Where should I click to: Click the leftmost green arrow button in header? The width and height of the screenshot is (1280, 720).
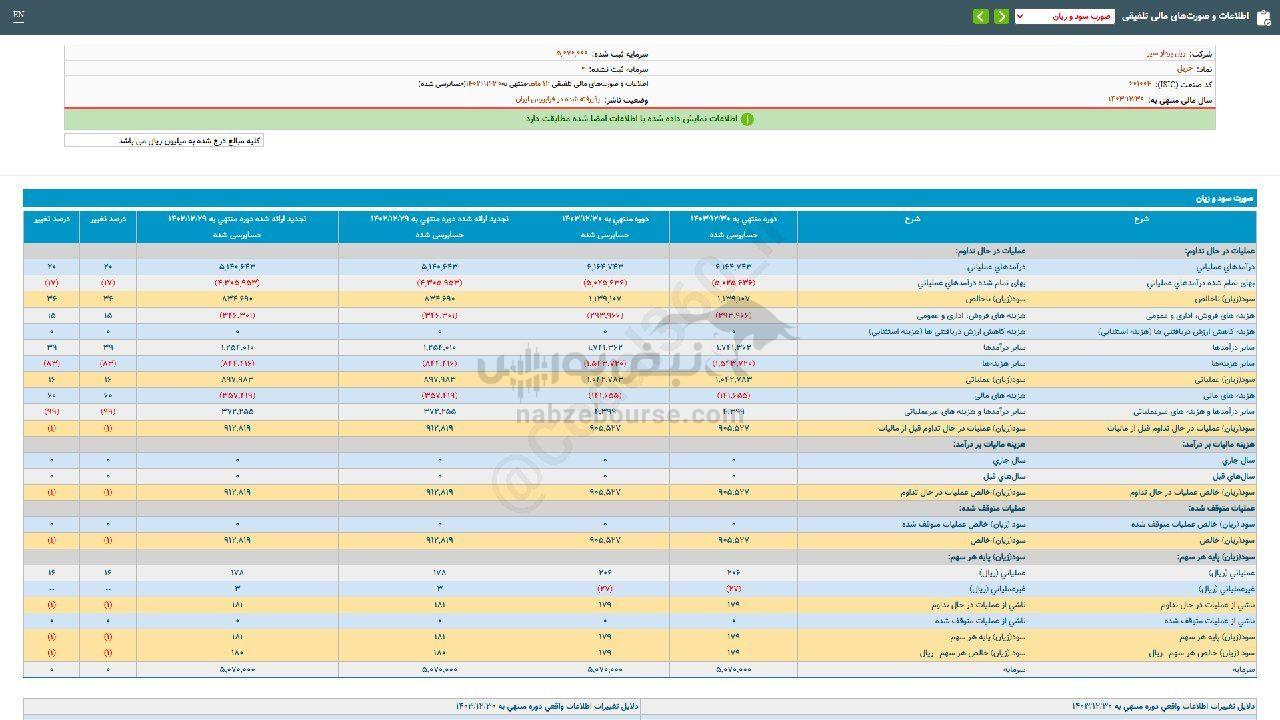coord(980,17)
